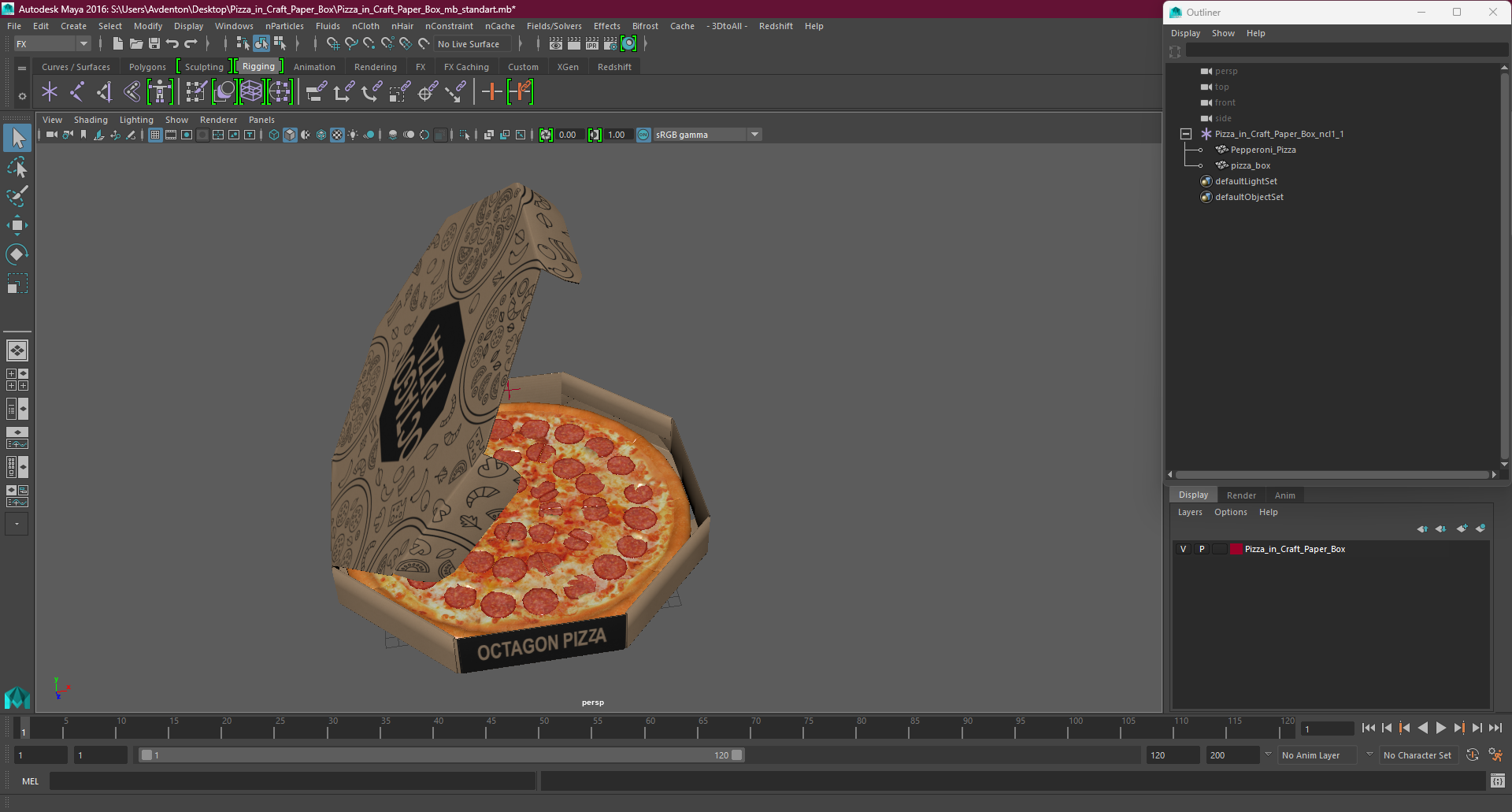Activate the Move tool
This screenshot has width=1512, height=812.
(x=17, y=225)
